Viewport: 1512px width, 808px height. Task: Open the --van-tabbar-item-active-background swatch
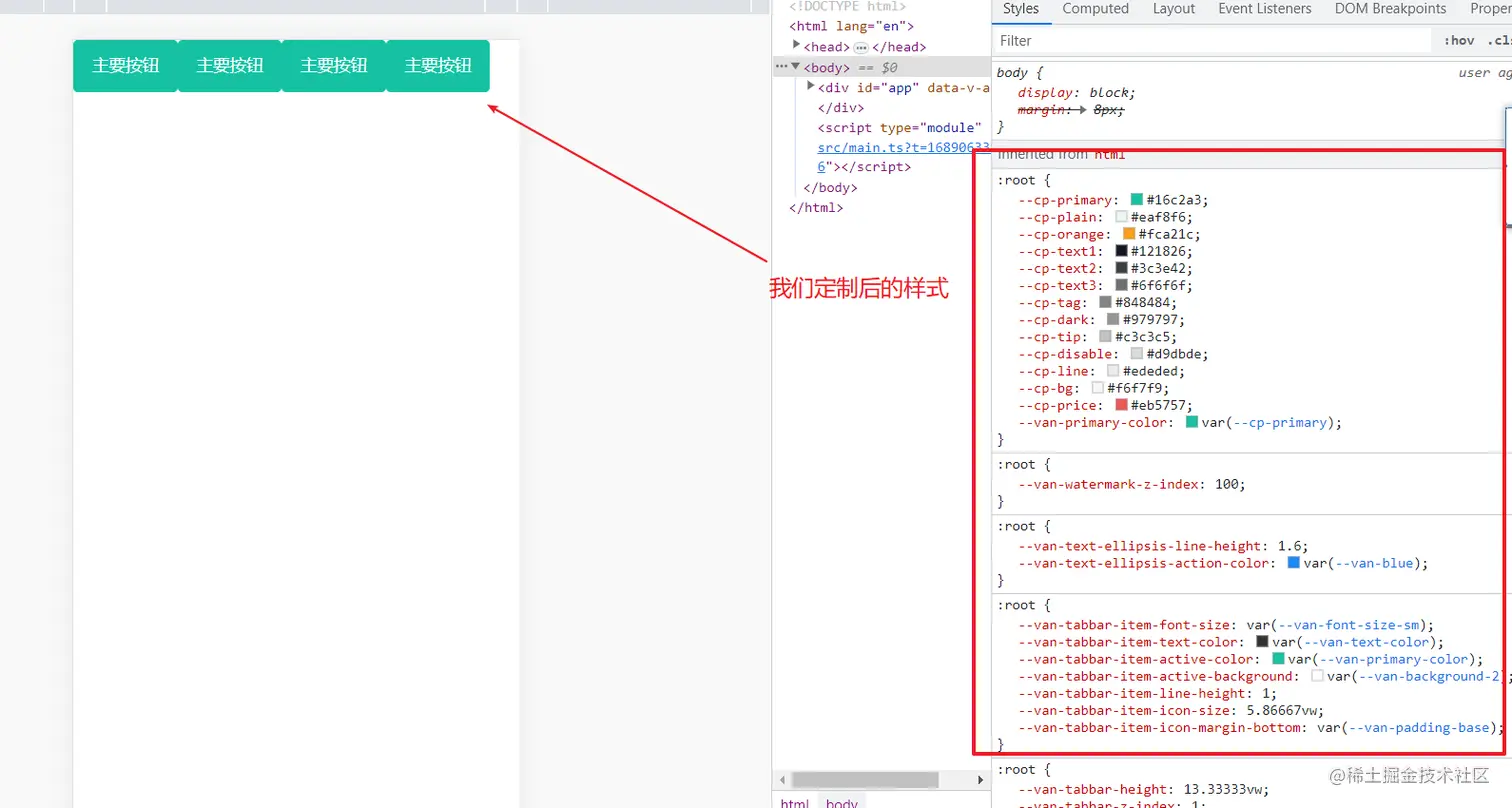tap(1318, 676)
